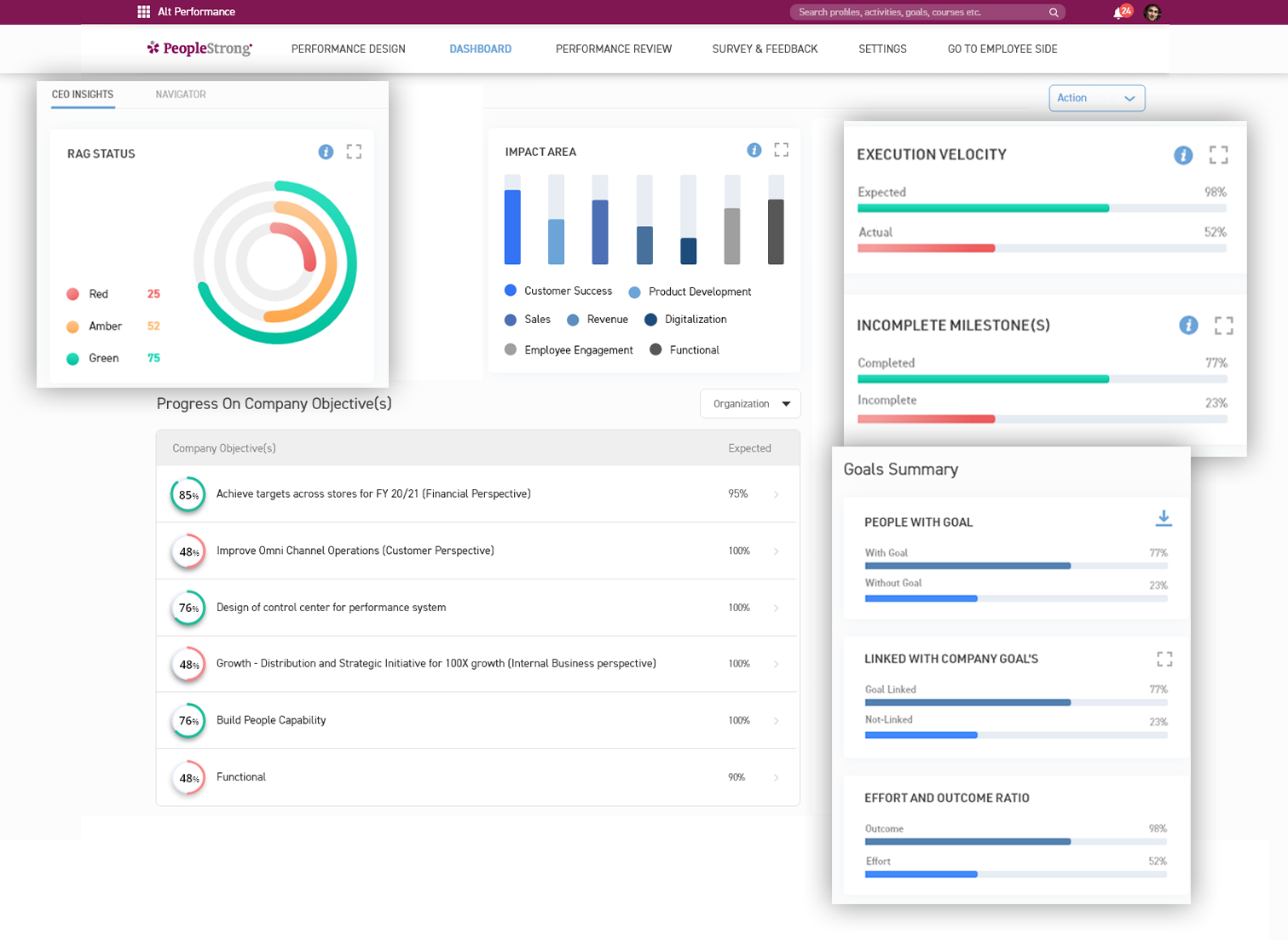Click the RAG Status donut chart
Viewport: 1288px width, 940px height.
275,262
